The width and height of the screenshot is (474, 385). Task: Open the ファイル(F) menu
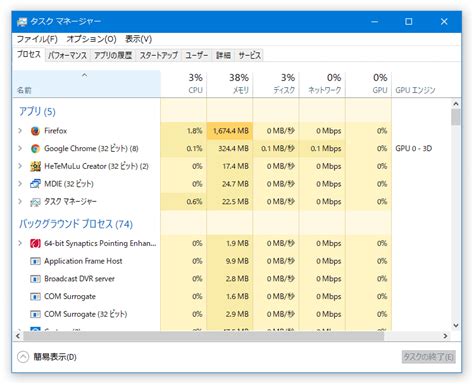click(x=37, y=39)
